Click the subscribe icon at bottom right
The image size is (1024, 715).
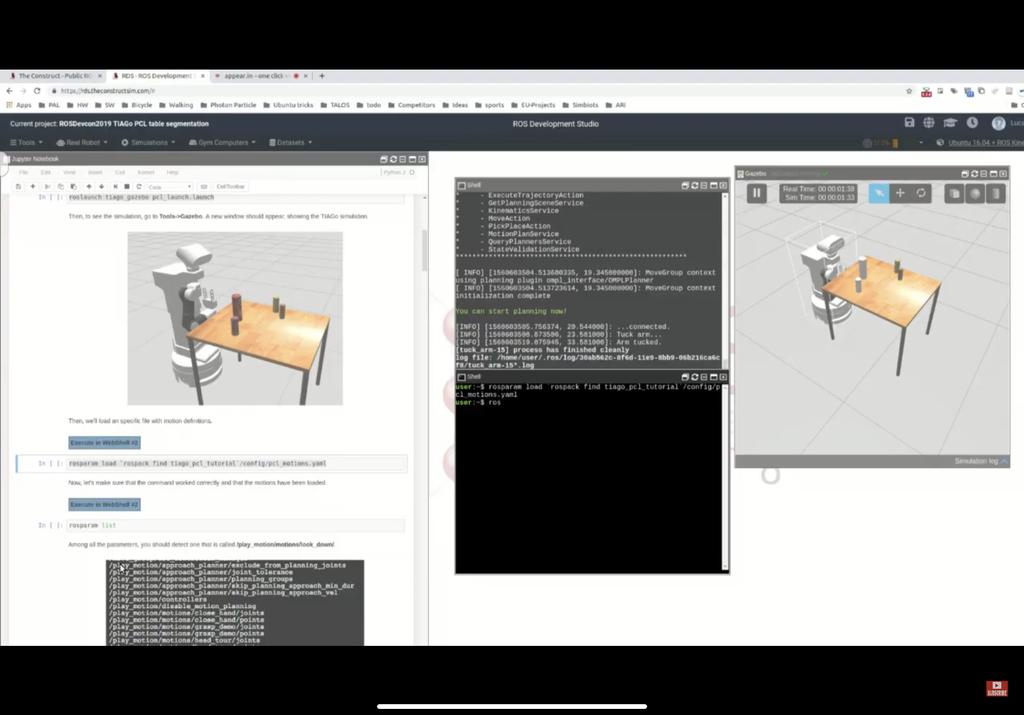click(x=996, y=688)
